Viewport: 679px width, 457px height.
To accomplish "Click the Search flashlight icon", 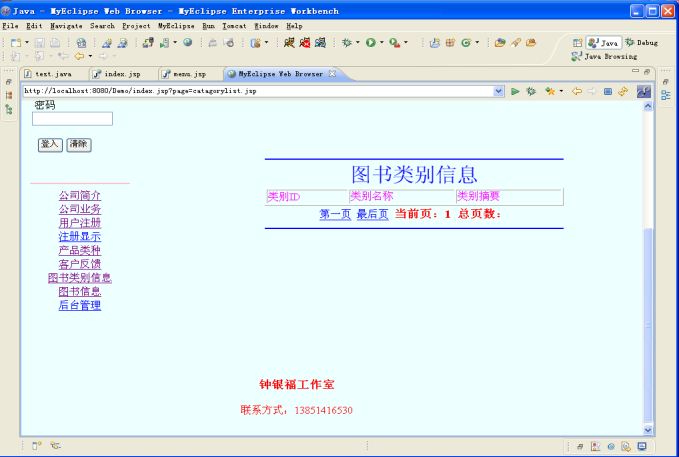I will coord(515,42).
